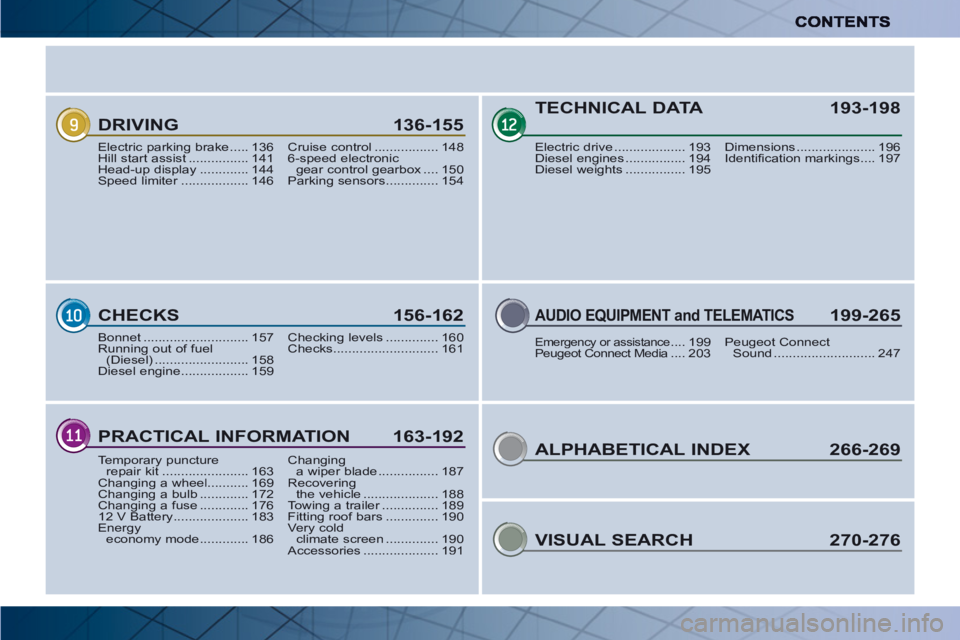The image size is (960, 640).
Task: Open the TECHNICAL DATA heading
Action: point(619,108)
